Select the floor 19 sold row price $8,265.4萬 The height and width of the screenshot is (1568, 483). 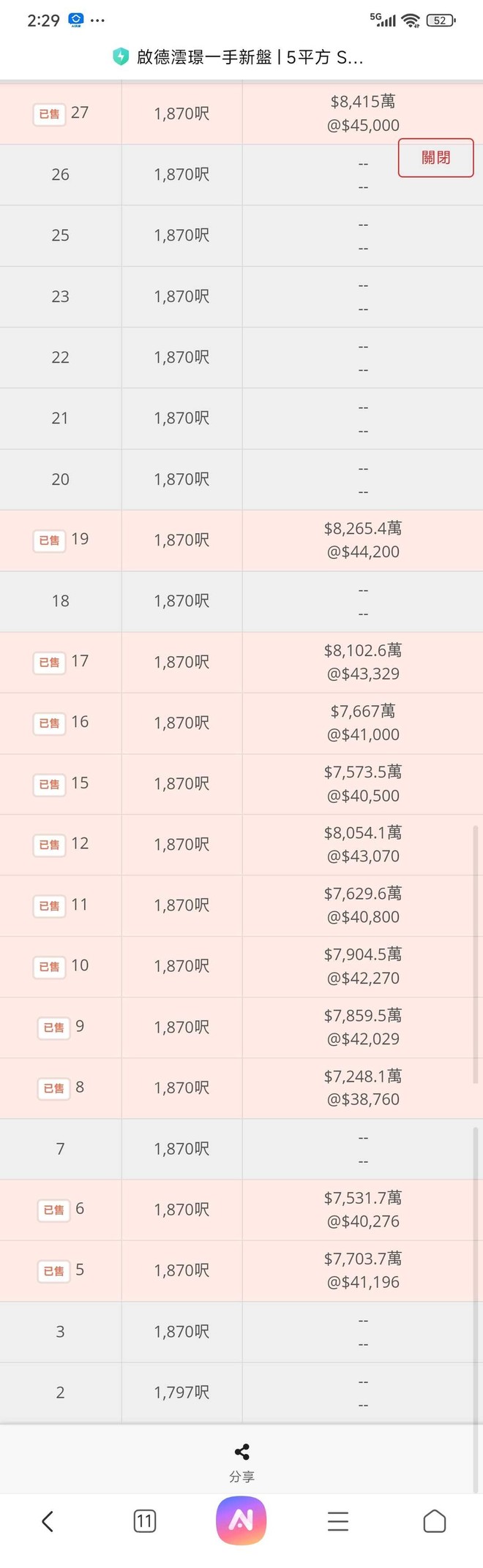[x=363, y=528]
